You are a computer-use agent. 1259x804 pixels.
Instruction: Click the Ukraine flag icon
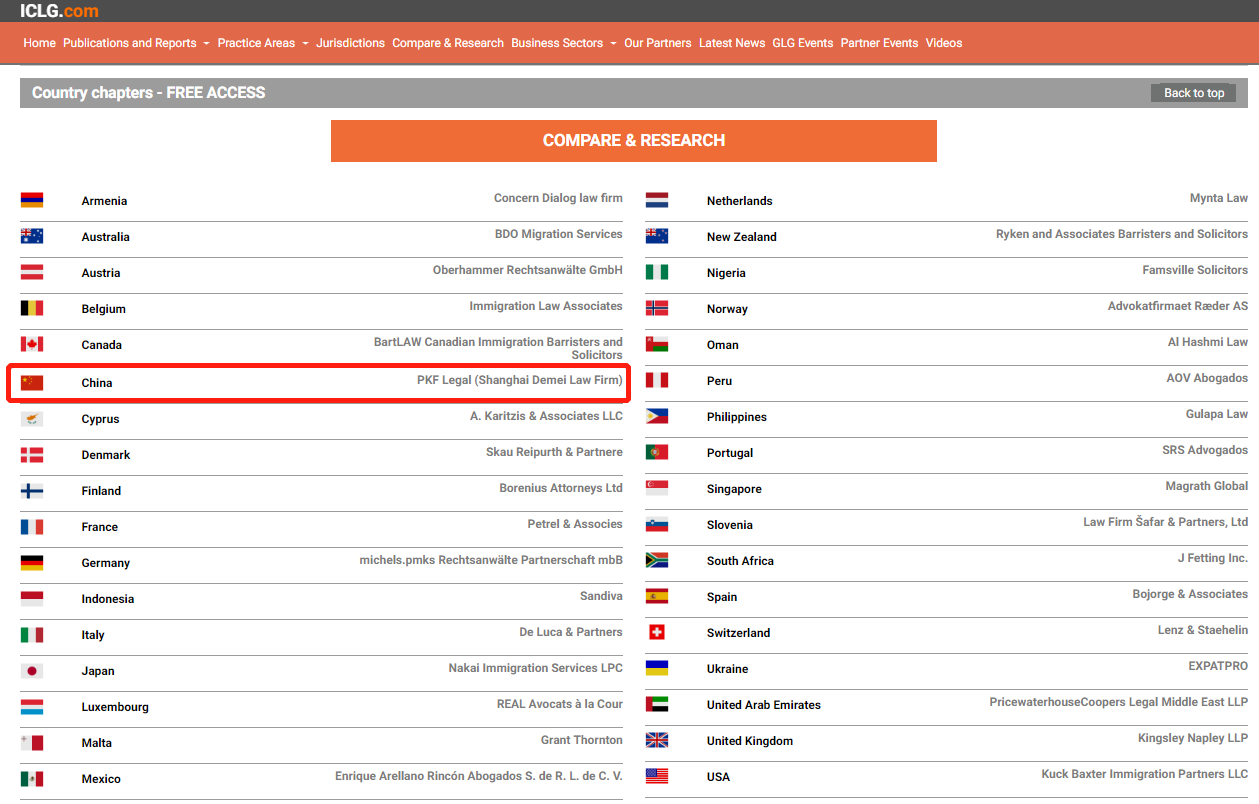coord(657,668)
